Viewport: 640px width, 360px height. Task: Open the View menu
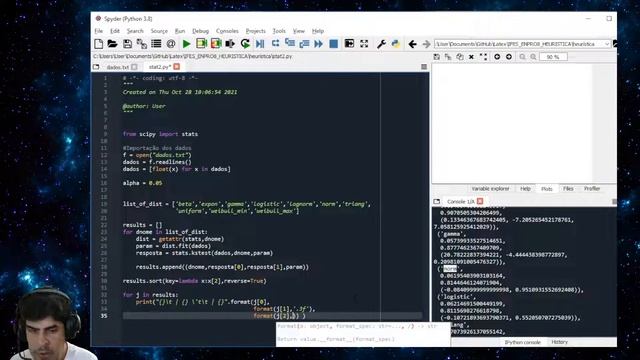[x=298, y=31]
